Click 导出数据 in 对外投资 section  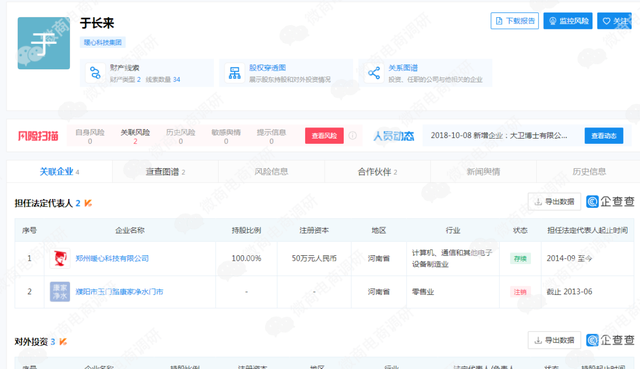554,340
